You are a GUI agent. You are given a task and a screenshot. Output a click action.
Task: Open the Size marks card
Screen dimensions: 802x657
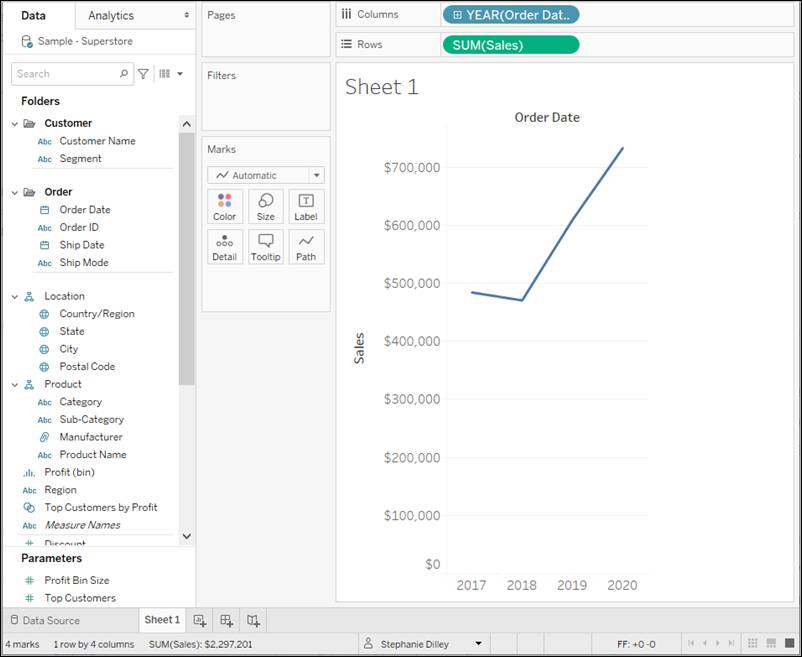265,207
